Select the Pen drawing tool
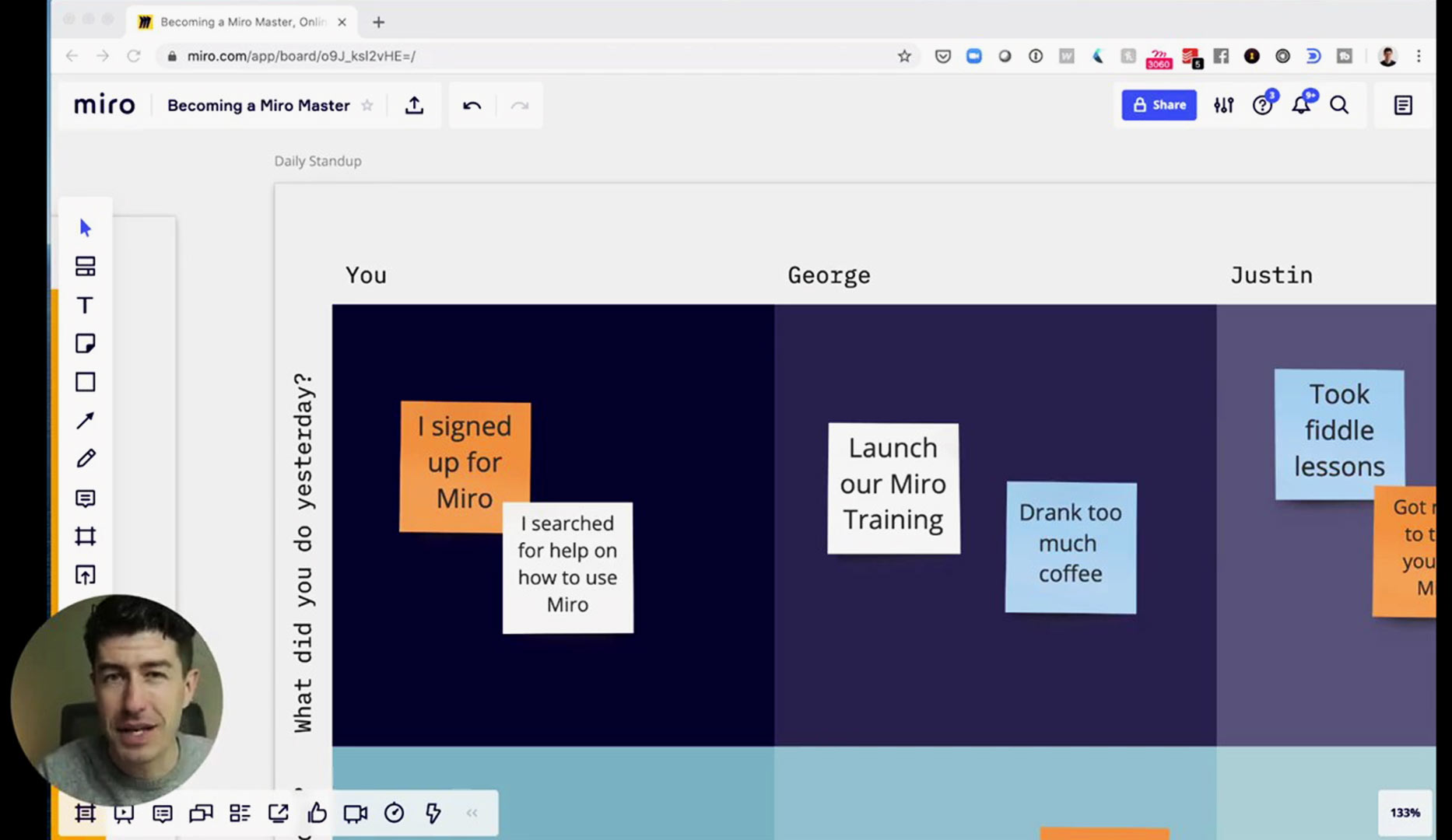Screen dimensions: 1452x840 coord(86,459)
